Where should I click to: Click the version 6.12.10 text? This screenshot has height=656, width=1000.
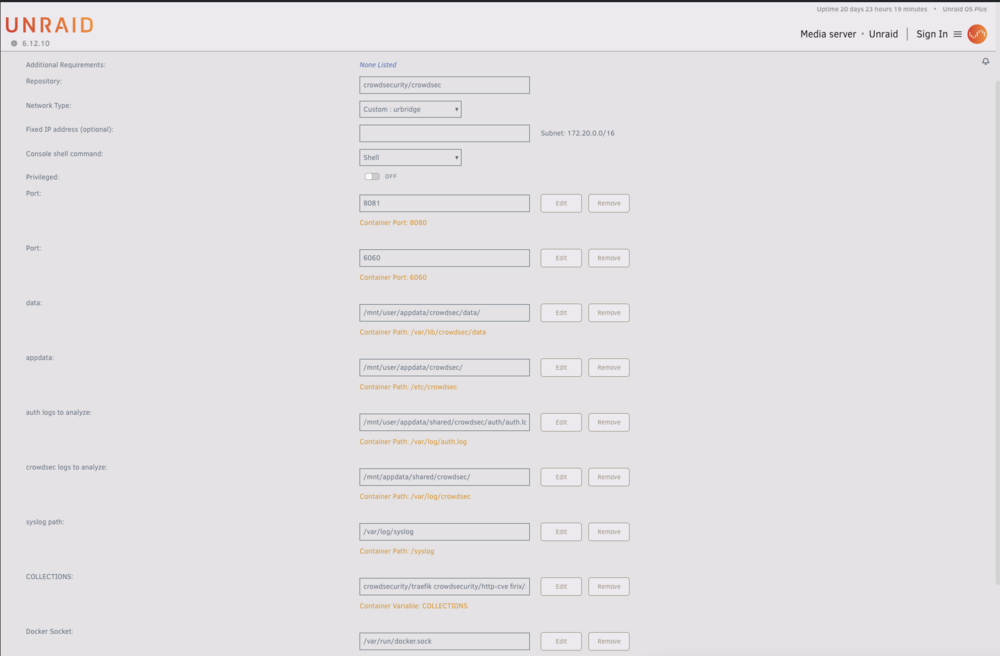(36, 43)
